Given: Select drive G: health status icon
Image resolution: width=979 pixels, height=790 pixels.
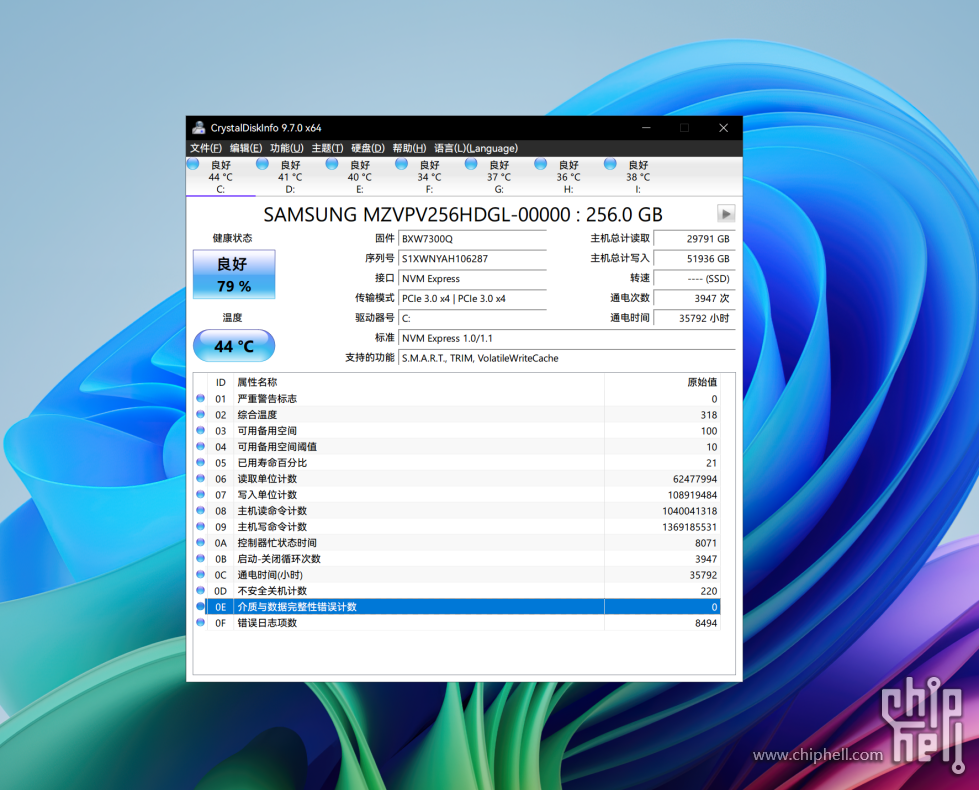Looking at the screenshot, I should click(x=471, y=164).
